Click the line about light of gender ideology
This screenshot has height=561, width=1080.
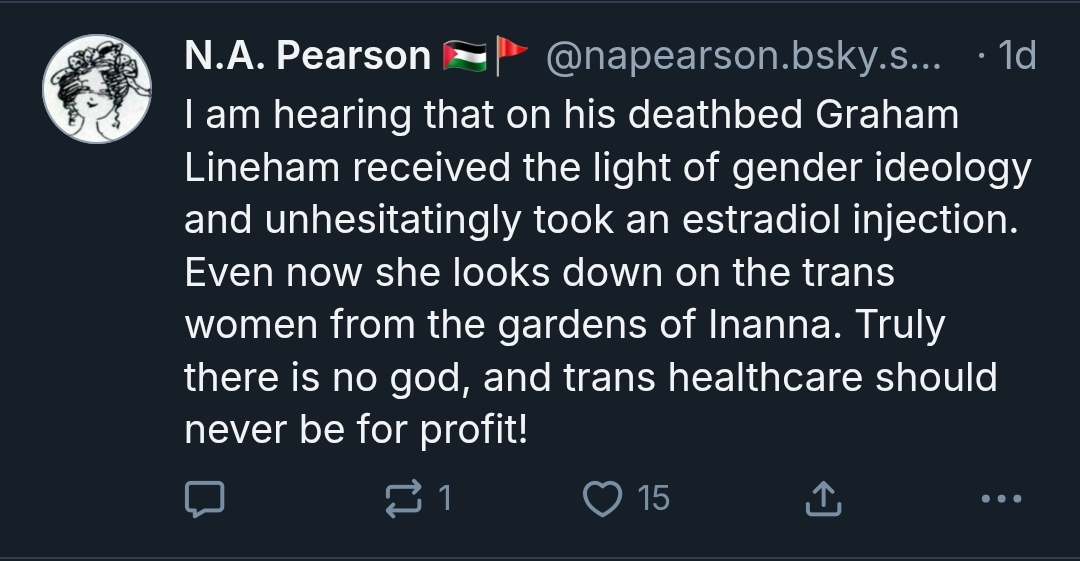[x=607, y=168]
